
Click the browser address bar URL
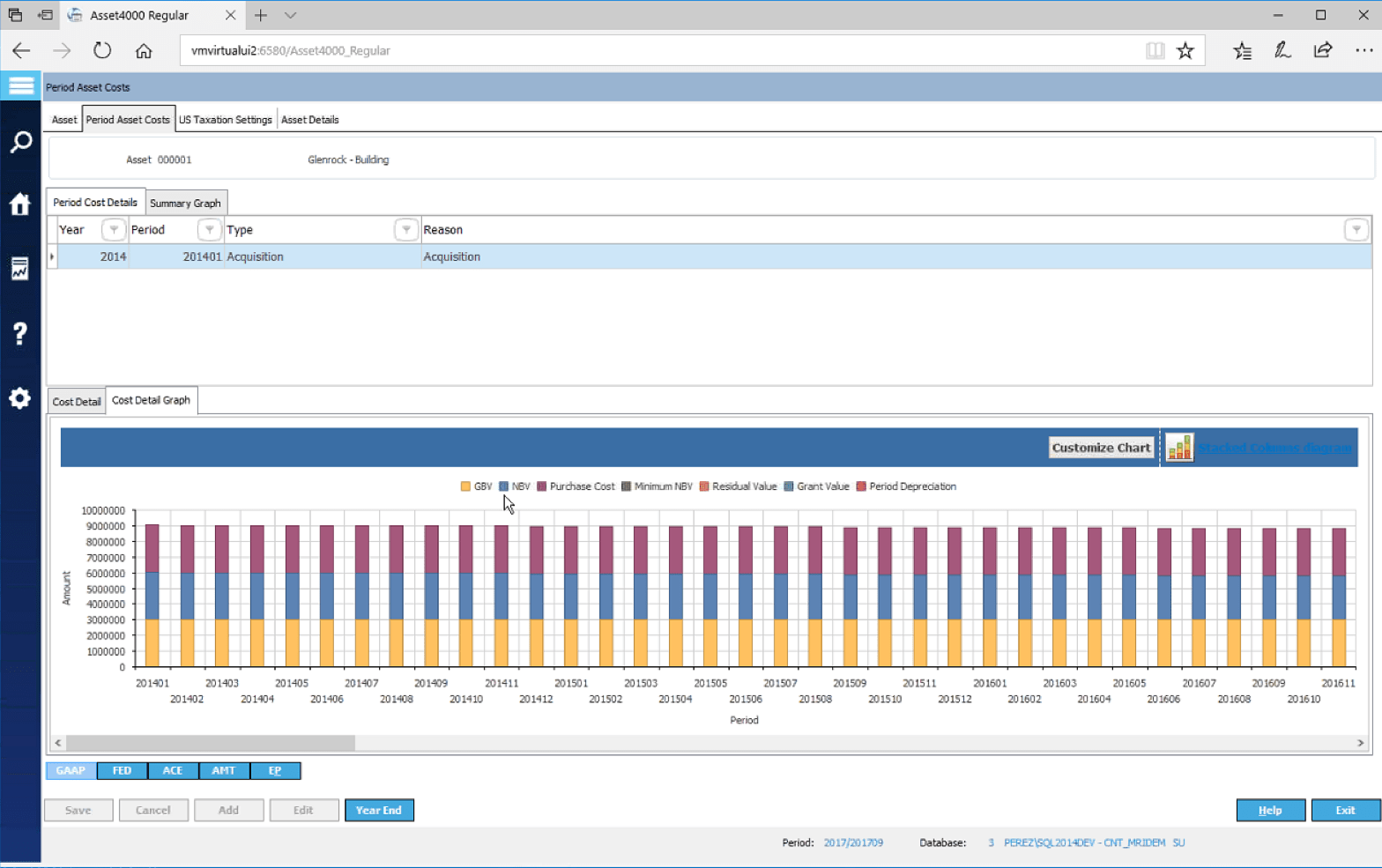(x=290, y=50)
